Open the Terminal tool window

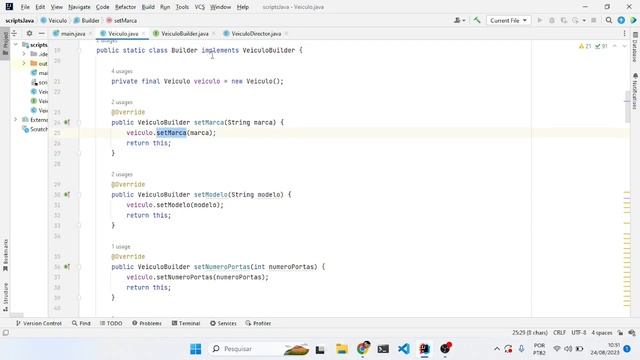point(186,323)
